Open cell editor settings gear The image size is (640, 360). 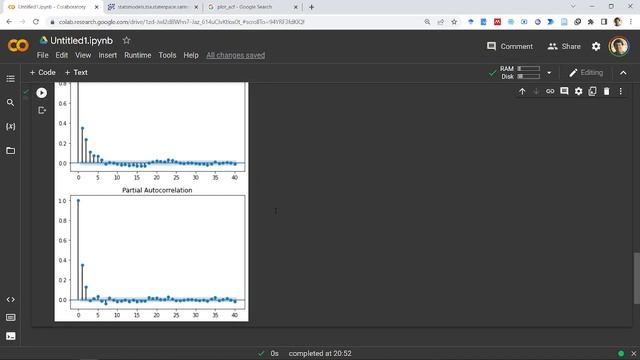578,91
